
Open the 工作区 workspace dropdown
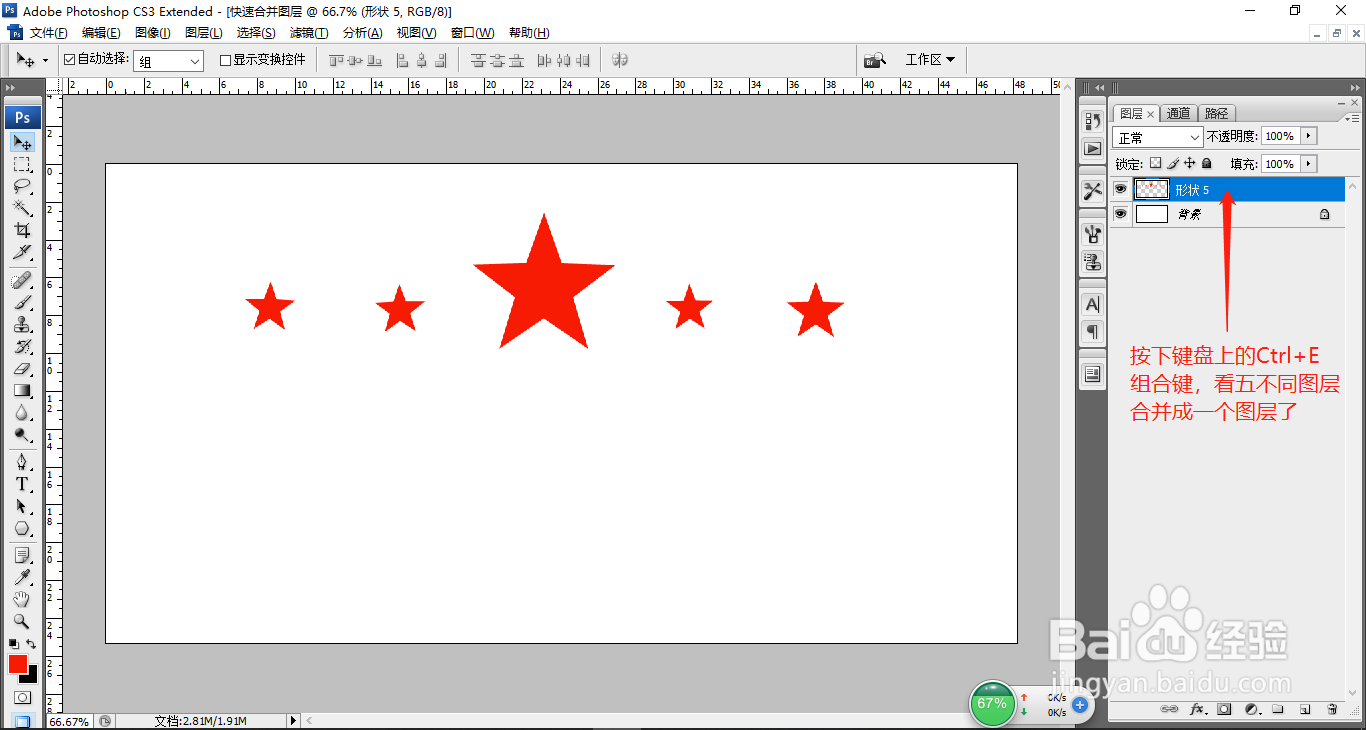[930, 60]
